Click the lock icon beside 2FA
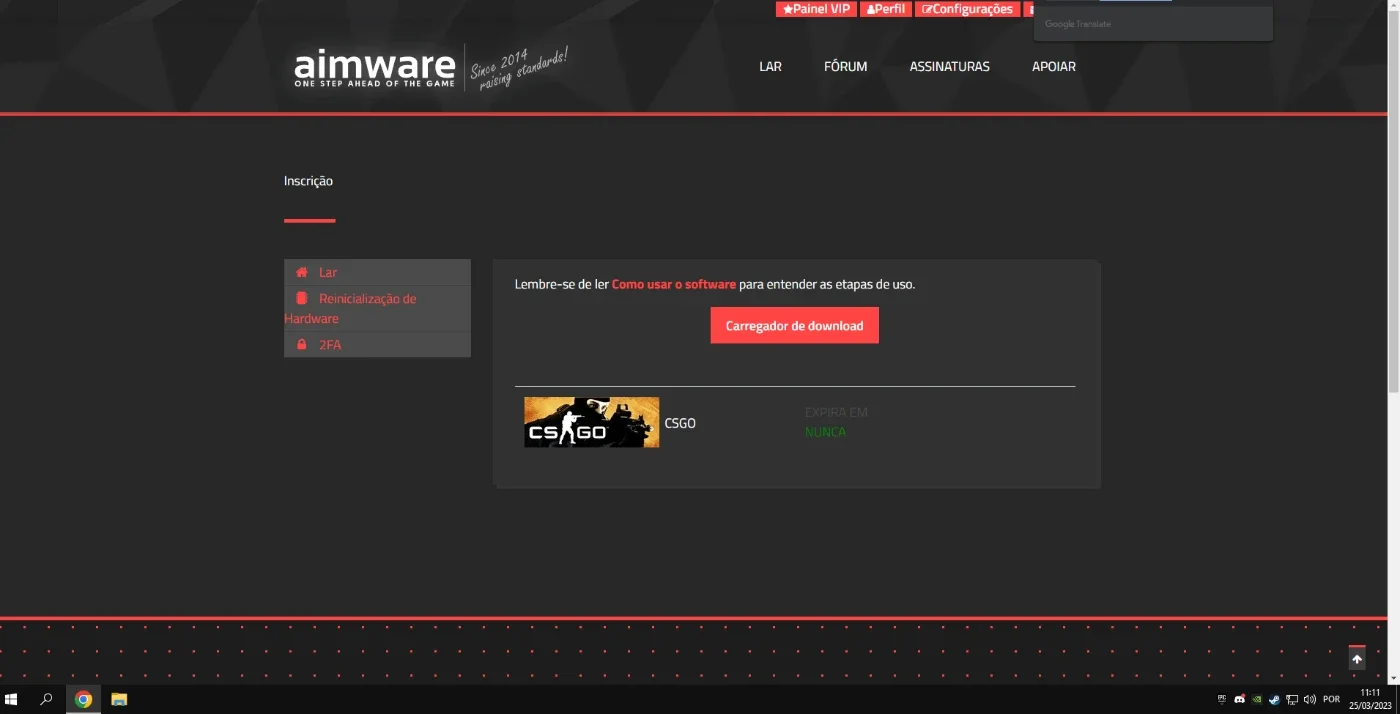 (x=301, y=344)
